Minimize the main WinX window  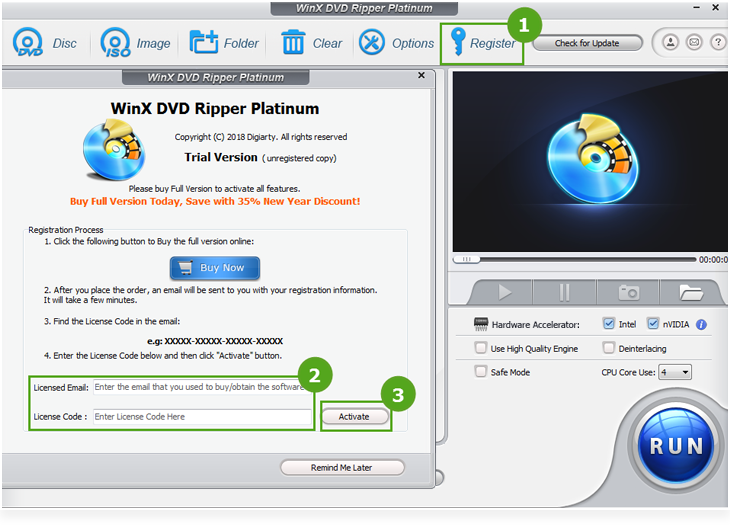(696, 7)
